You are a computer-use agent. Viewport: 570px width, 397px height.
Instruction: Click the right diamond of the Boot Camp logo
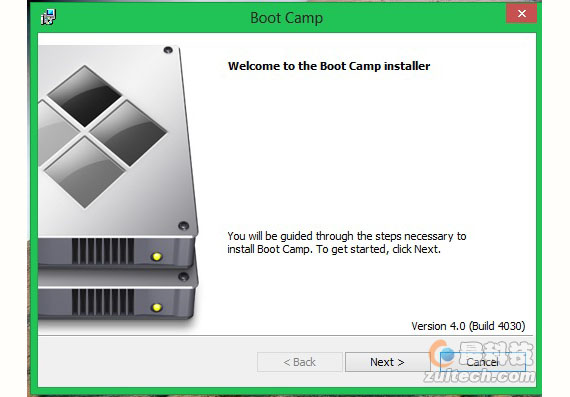point(129,133)
